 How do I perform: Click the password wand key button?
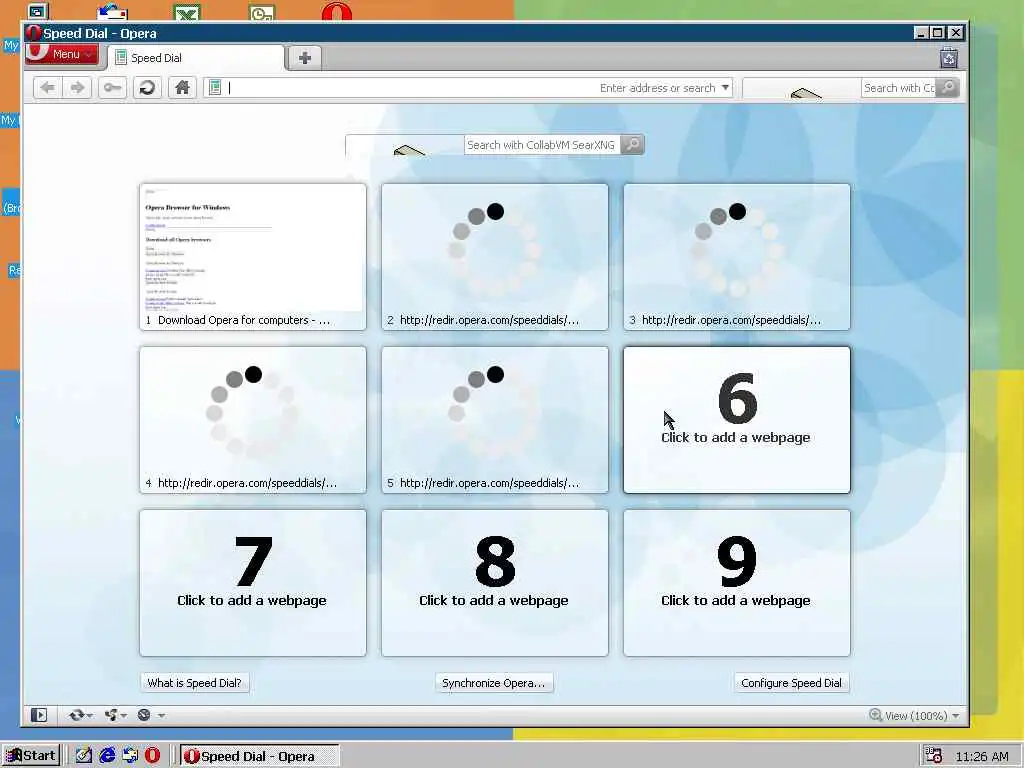[x=112, y=88]
